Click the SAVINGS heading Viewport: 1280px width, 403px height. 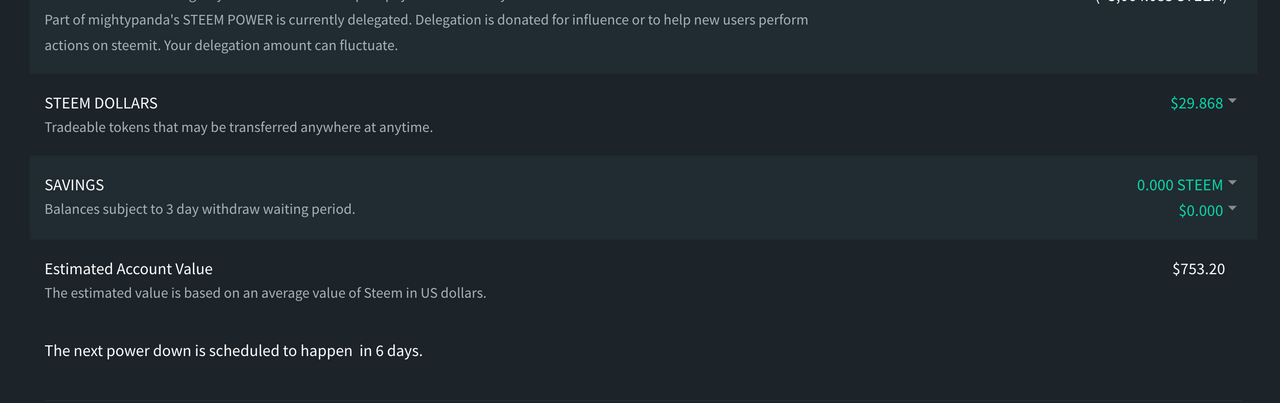(74, 185)
